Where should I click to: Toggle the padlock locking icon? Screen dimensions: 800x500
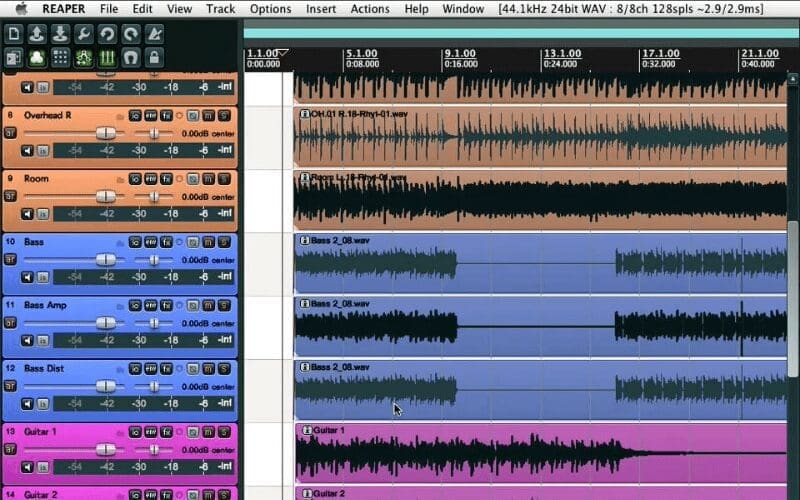pos(154,58)
